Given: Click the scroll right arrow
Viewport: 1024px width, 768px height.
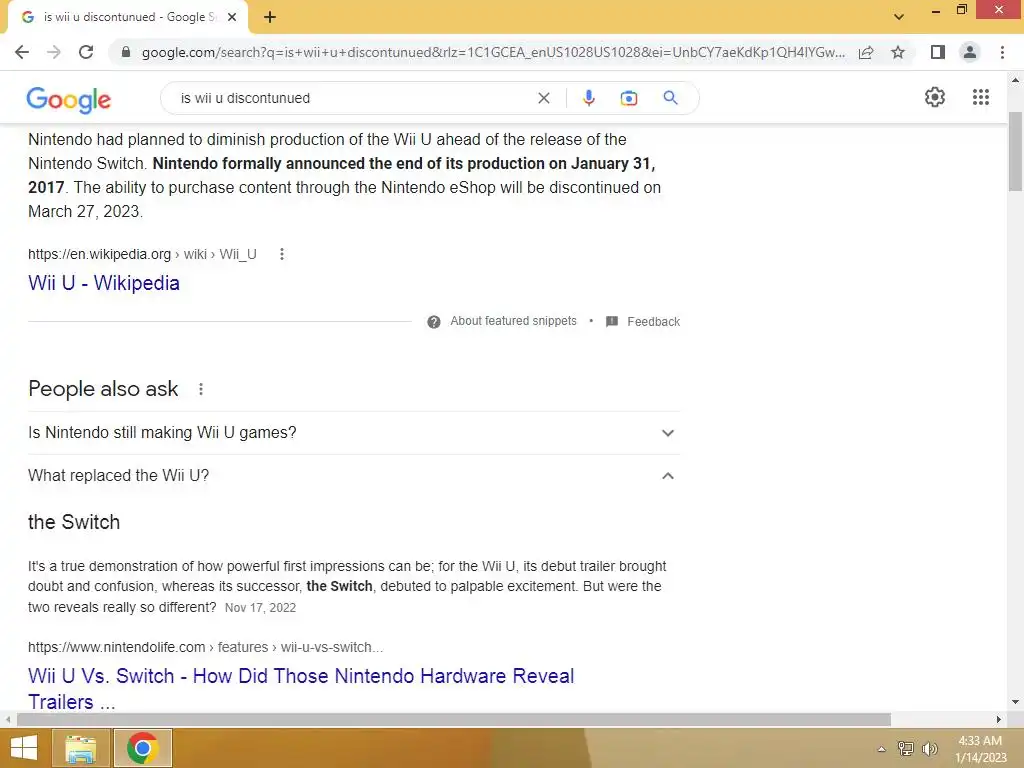Looking at the screenshot, I should 999,719.
